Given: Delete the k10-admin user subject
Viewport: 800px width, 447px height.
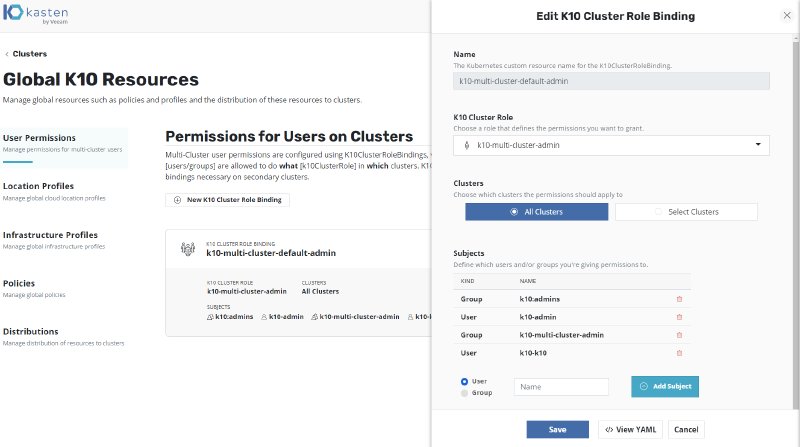Looking at the screenshot, I should 679,317.
